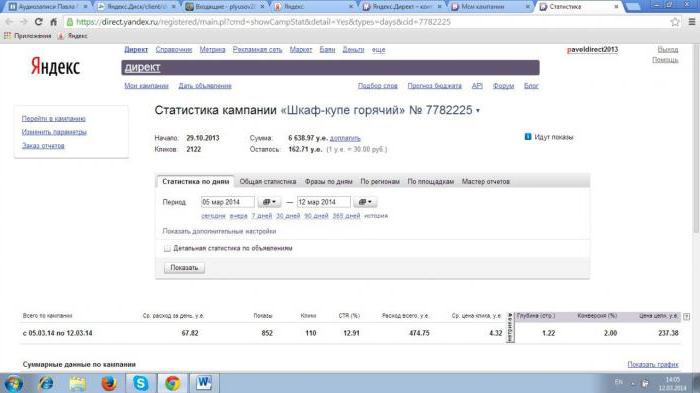The height and width of the screenshot is (393, 700).
Task: Launch Firefox from the taskbar
Action: tap(108, 383)
